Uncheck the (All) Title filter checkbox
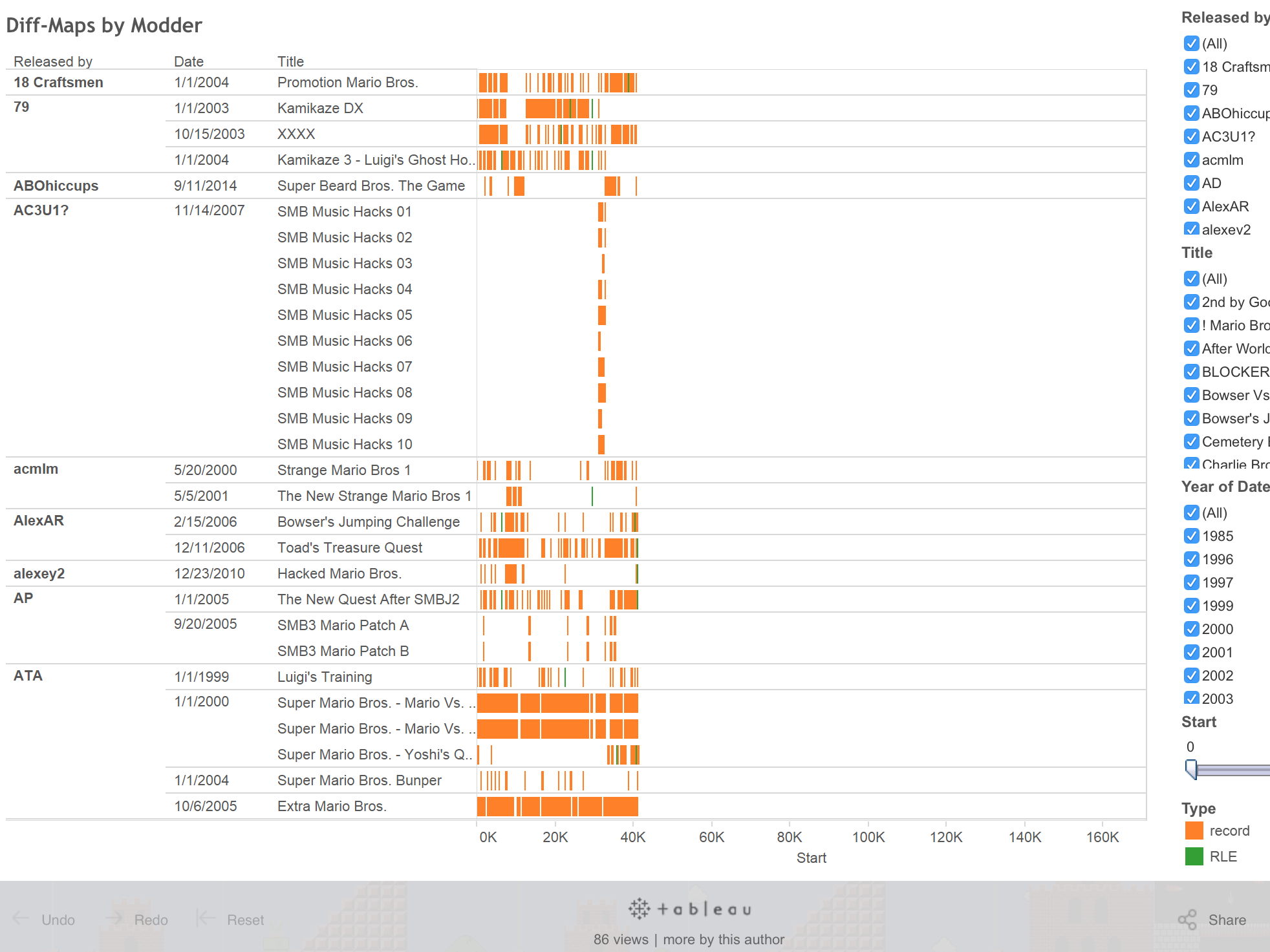 tap(1191, 279)
